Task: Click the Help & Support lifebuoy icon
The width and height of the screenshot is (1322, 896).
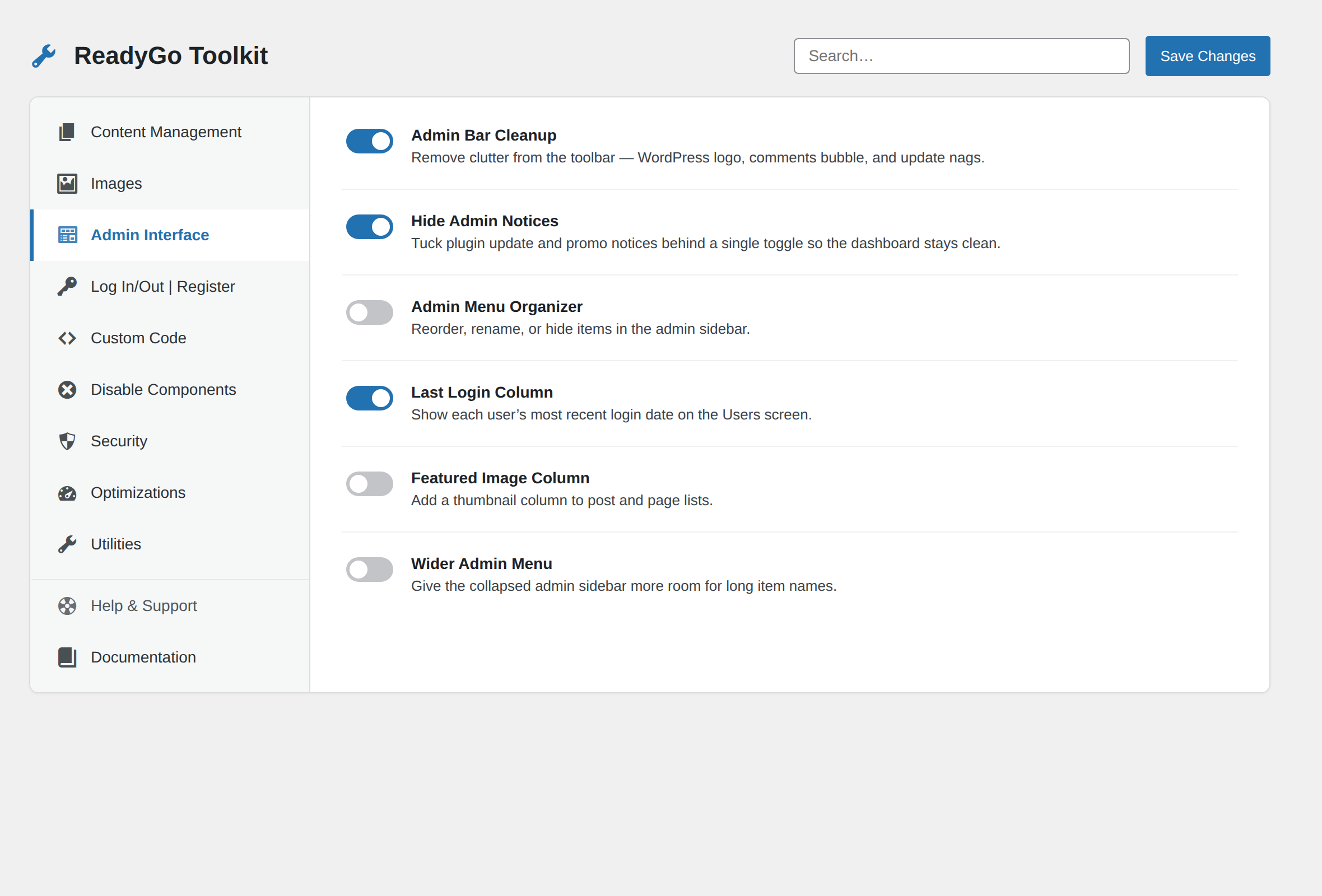Action: coord(67,606)
